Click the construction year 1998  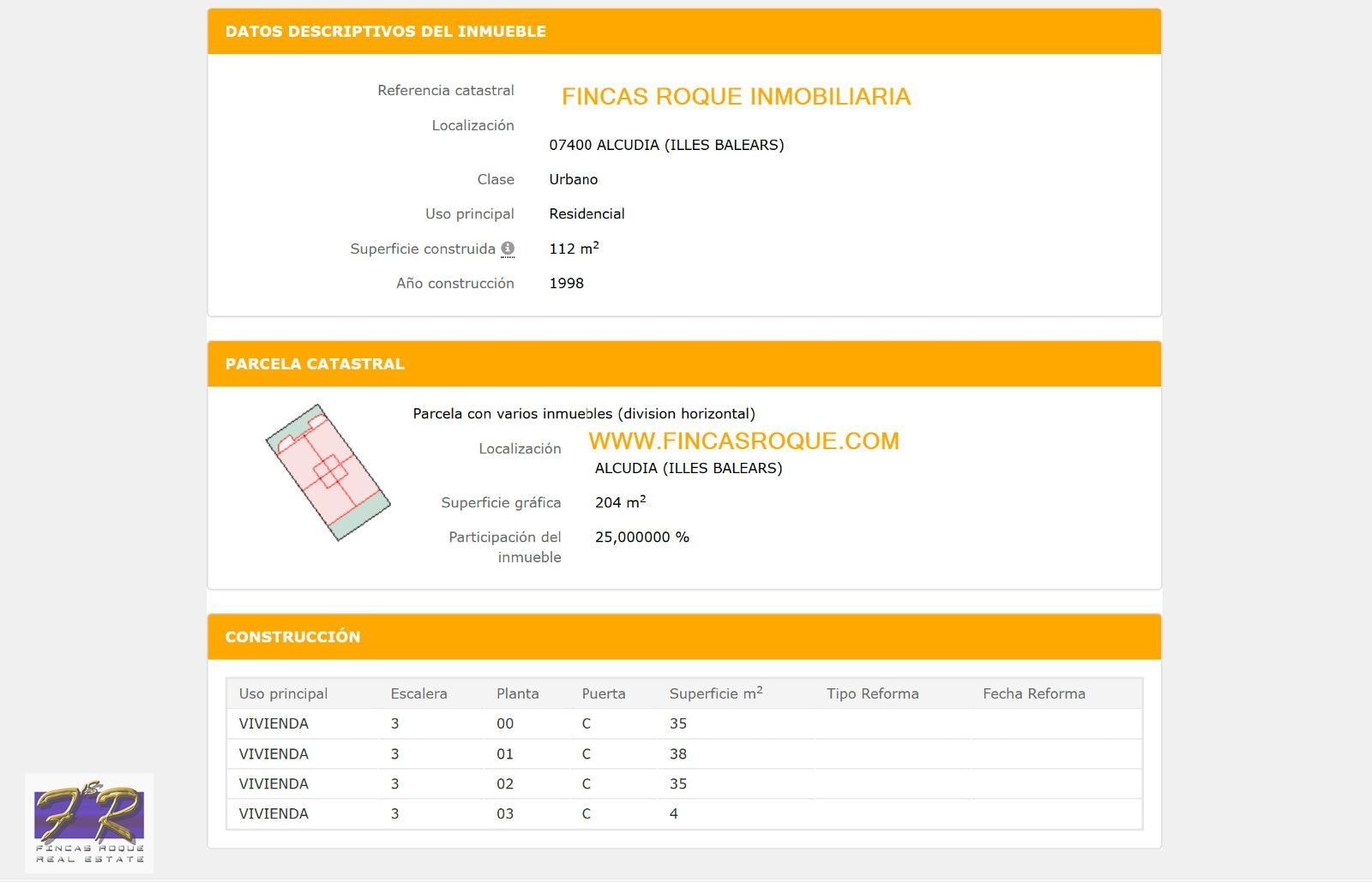(566, 283)
